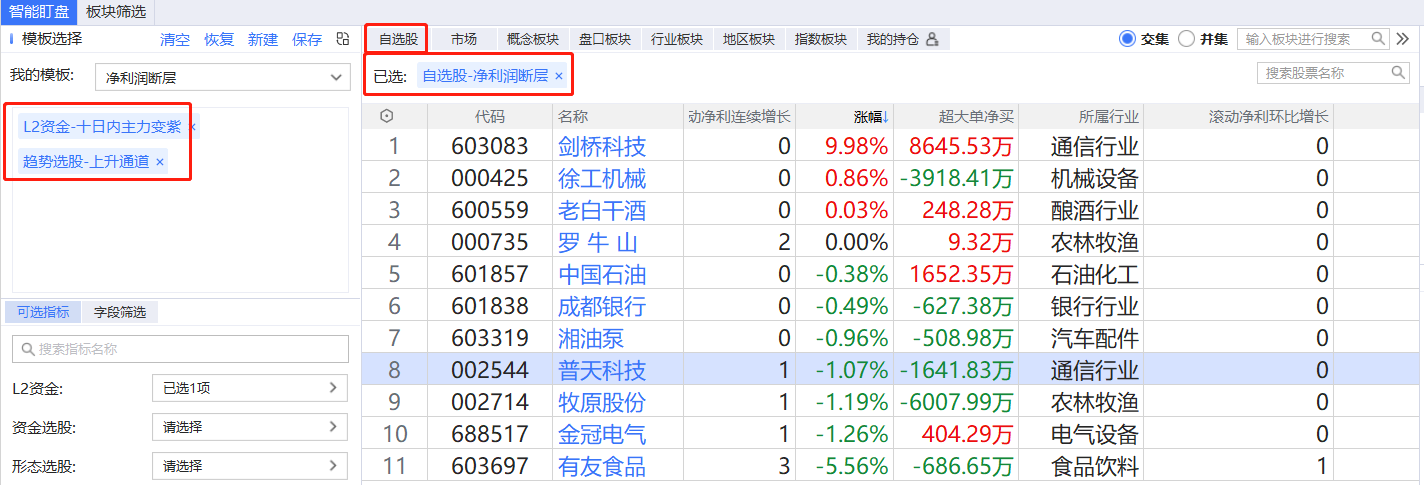Open stock 罗牛山

coord(598,243)
